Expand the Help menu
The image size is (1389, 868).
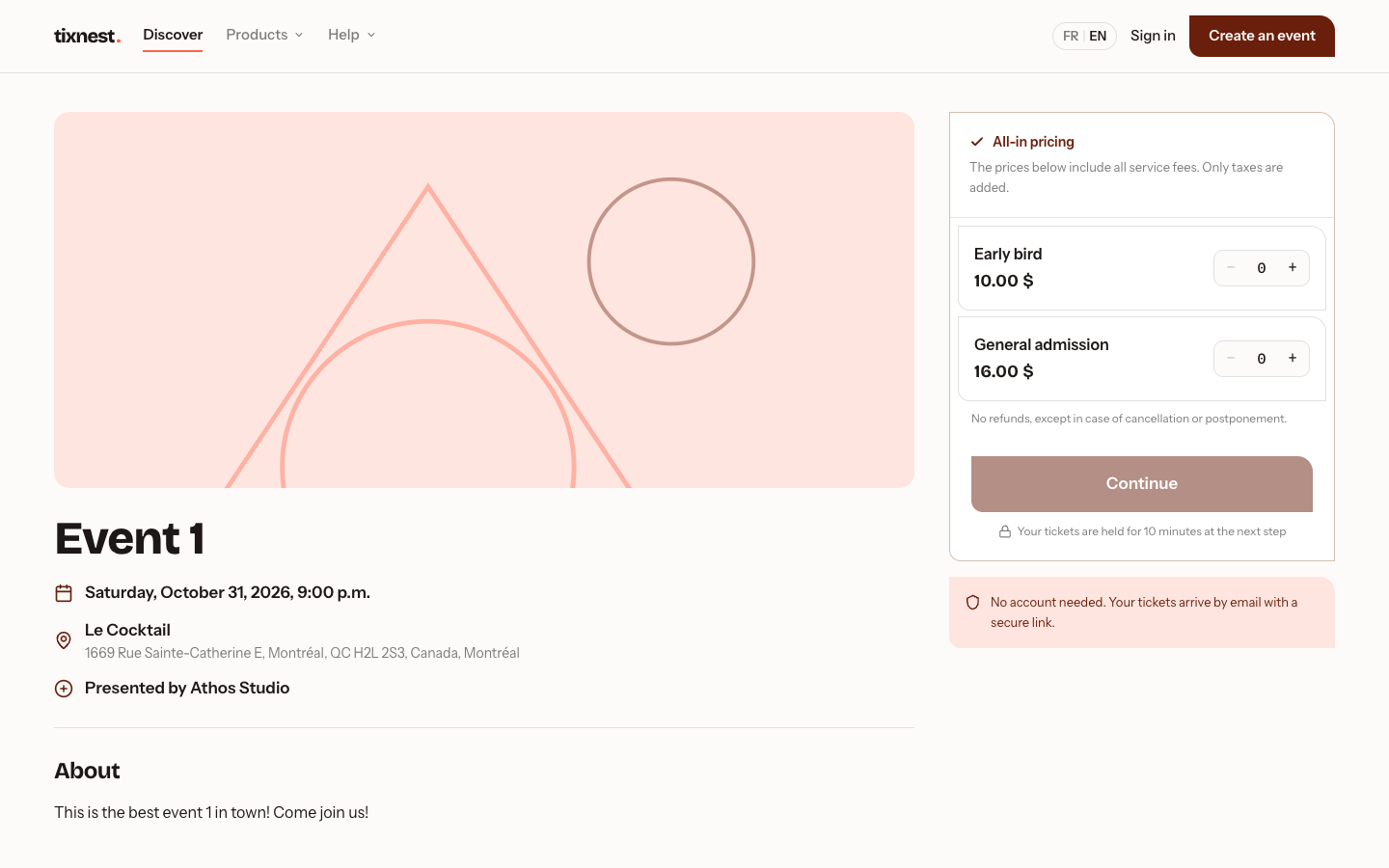click(351, 35)
